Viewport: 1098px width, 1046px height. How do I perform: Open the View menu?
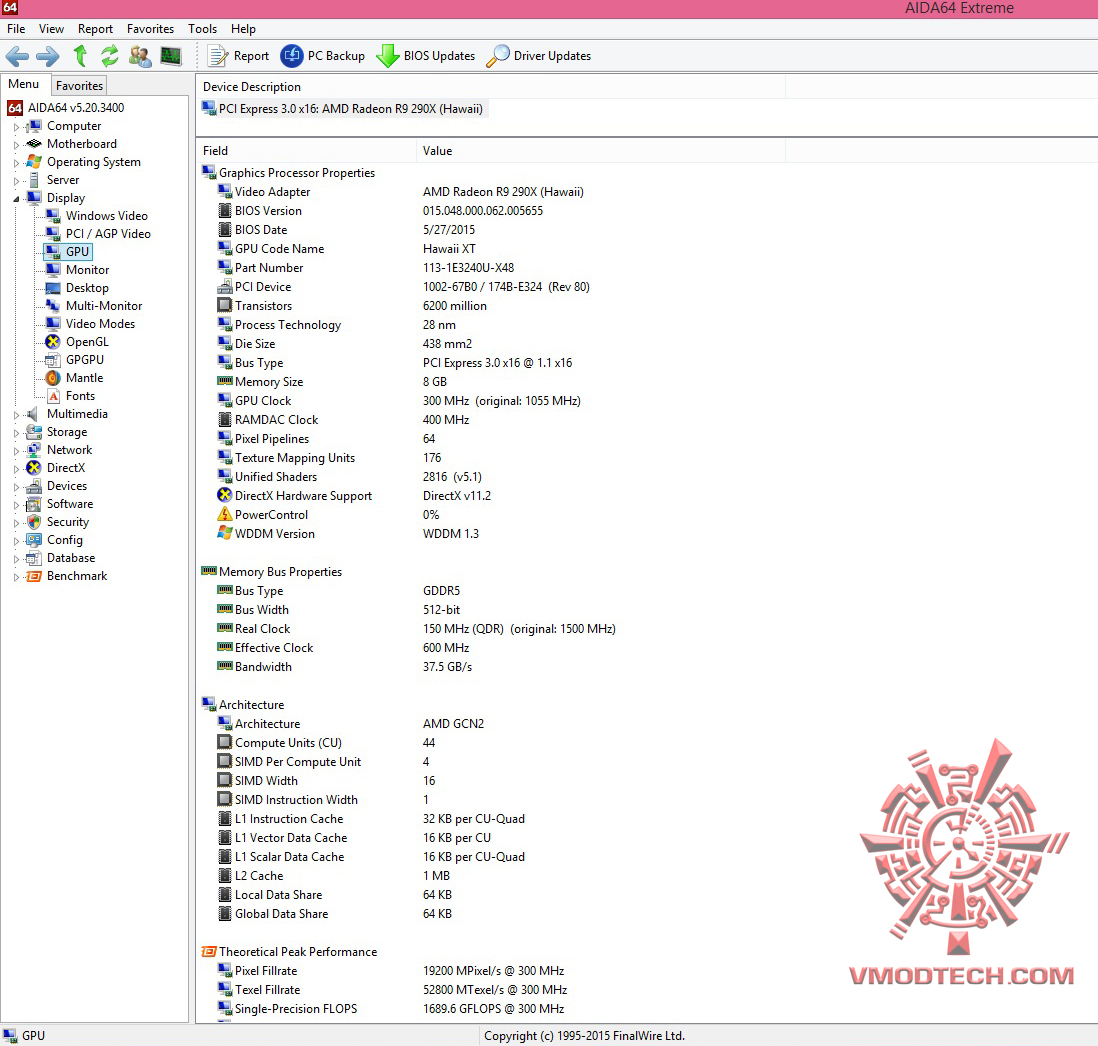click(51, 29)
